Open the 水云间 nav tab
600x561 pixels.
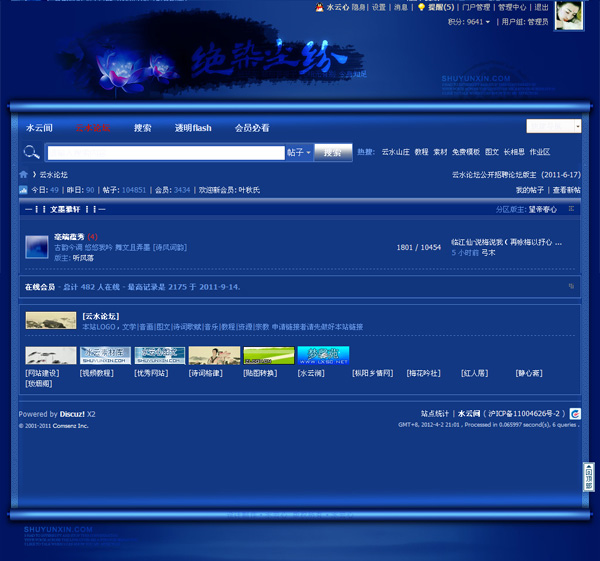[x=39, y=128]
